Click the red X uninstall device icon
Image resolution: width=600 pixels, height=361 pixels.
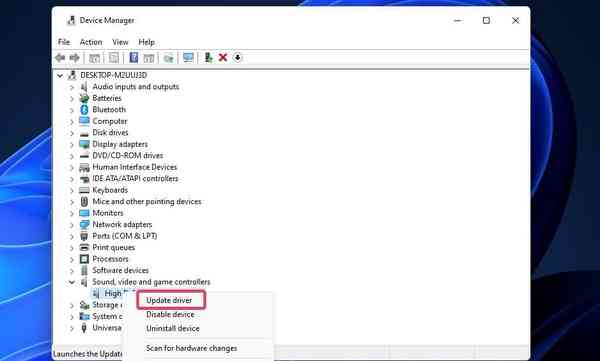[223, 58]
